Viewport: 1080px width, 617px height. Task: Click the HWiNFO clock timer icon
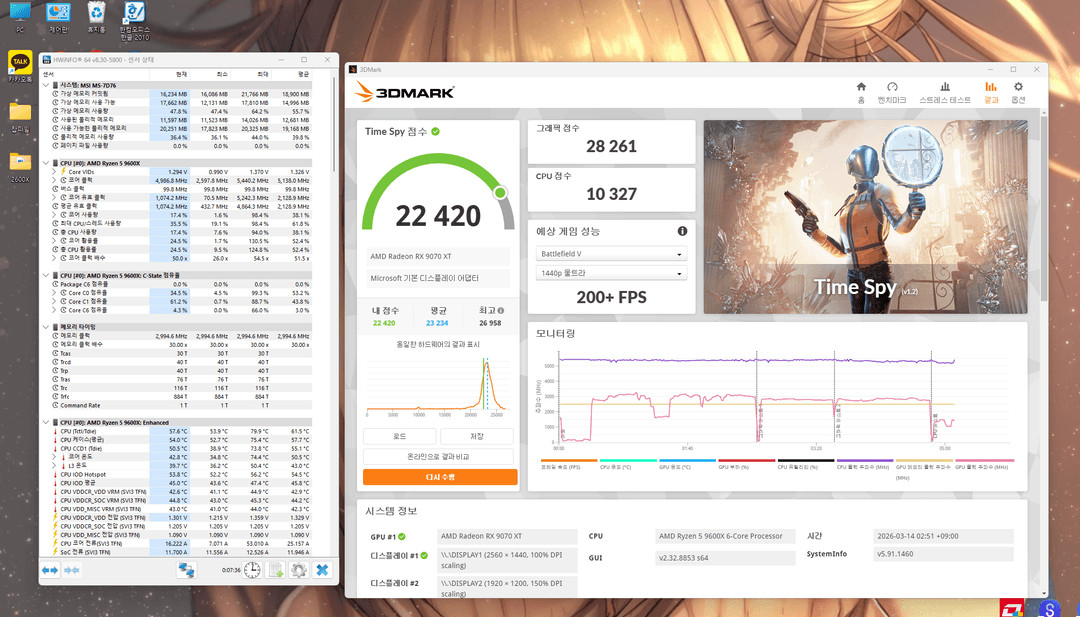click(250, 570)
